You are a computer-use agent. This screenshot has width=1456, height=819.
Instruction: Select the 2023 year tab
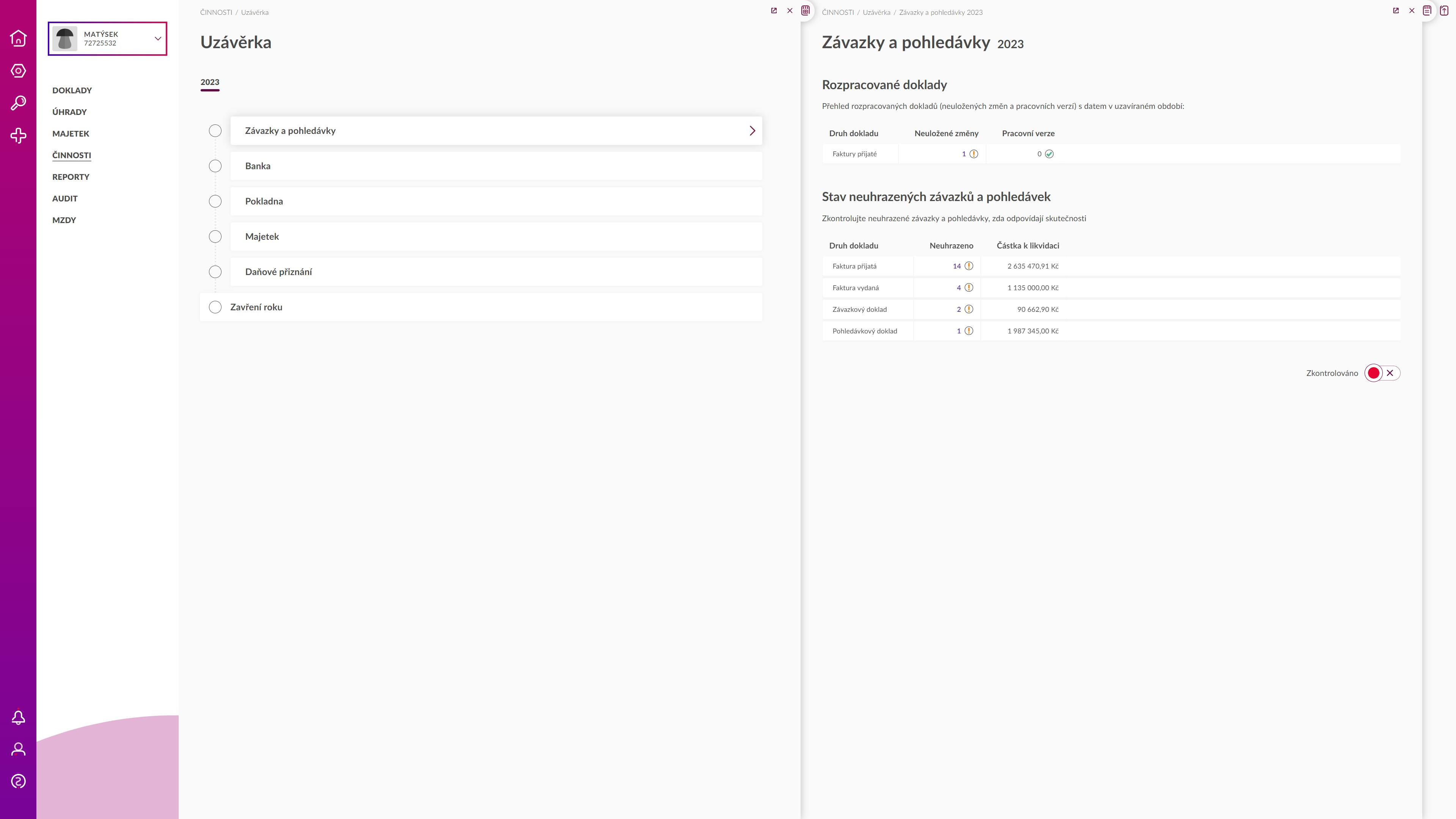coord(210,83)
